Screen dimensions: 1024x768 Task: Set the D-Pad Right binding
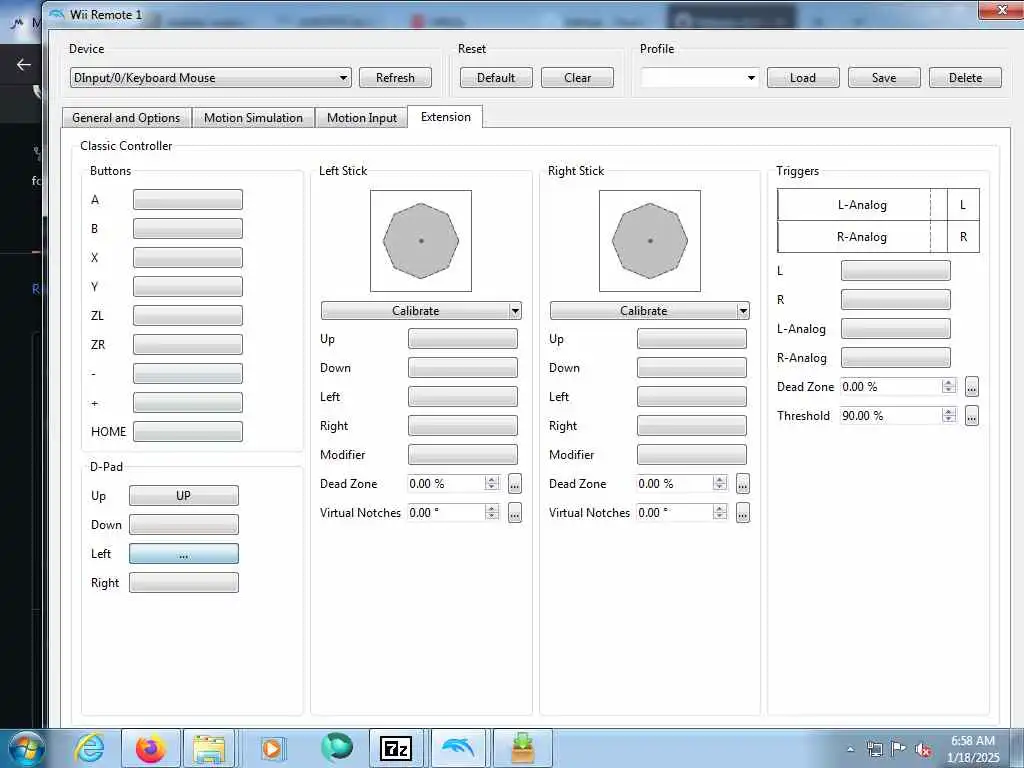(x=184, y=583)
